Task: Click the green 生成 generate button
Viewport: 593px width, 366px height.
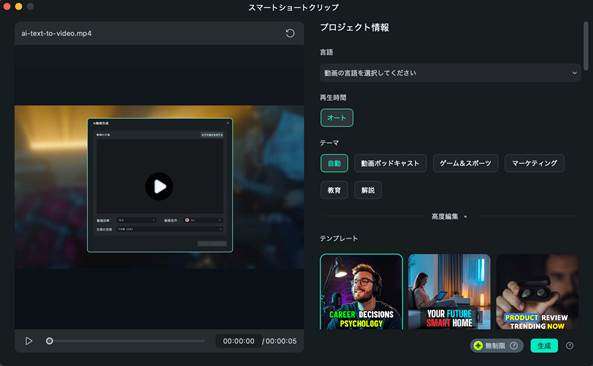Action: 544,346
